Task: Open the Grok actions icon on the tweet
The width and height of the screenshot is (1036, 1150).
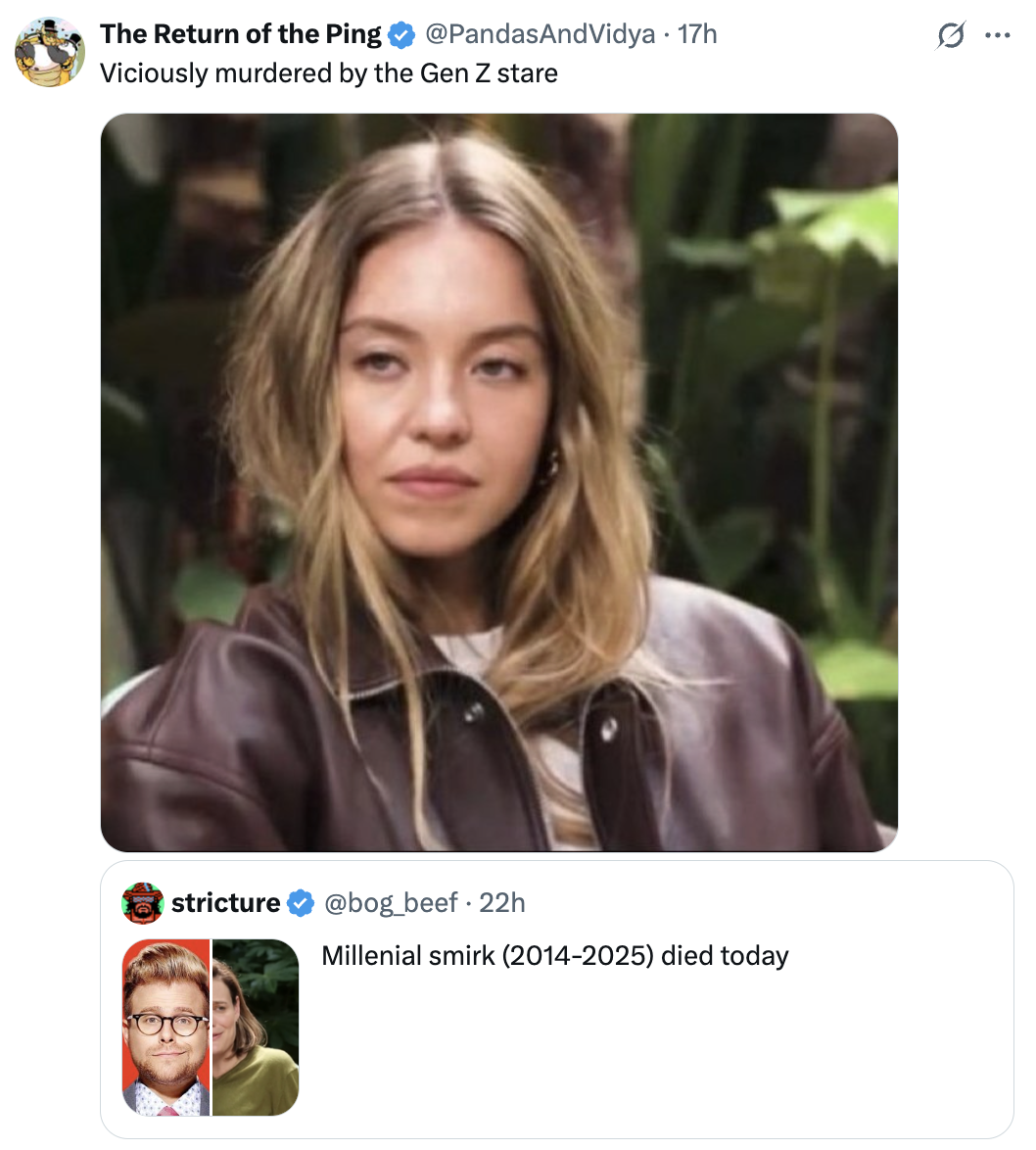Action: pos(951,32)
